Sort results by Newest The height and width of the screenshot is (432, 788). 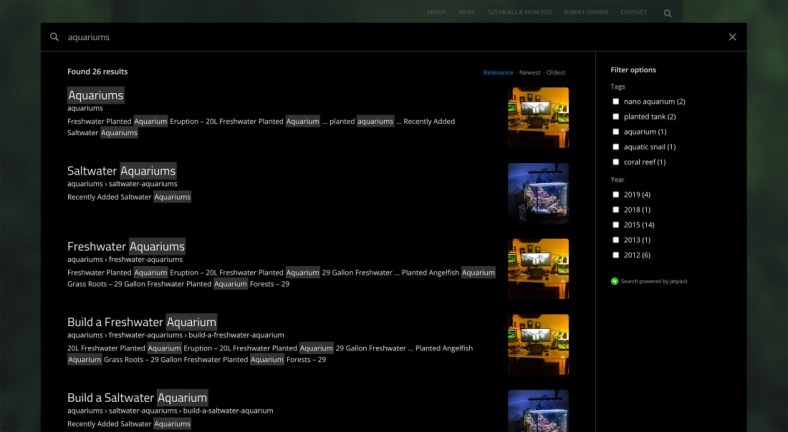[x=530, y=72]
